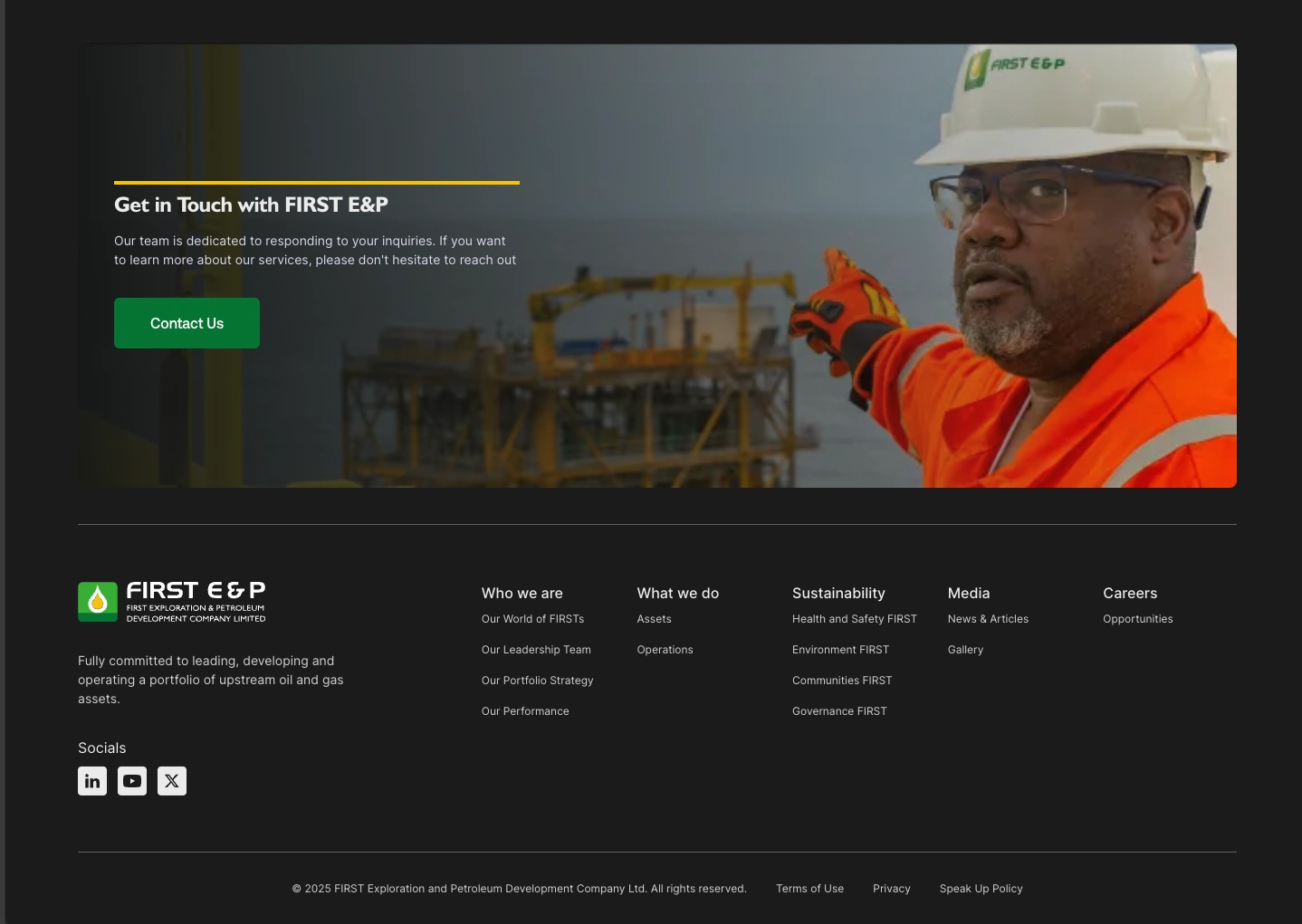Open the LinkedIn social icon

92,781
